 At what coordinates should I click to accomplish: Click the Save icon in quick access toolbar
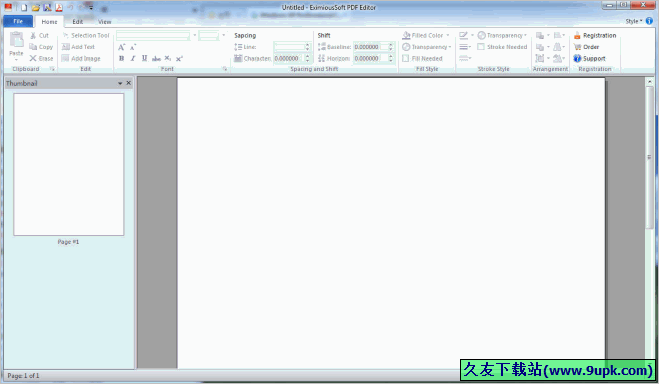47,8
